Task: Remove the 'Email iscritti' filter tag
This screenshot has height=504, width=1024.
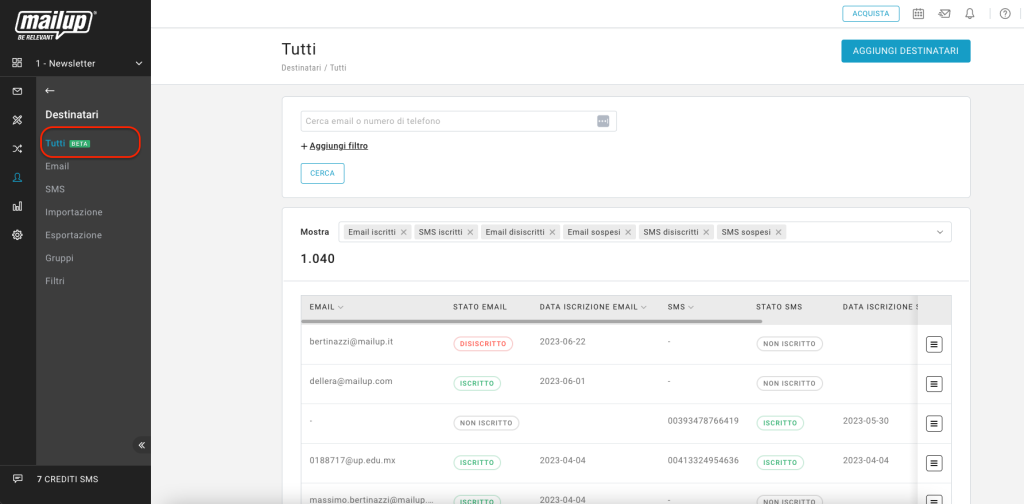Action: 404,232
